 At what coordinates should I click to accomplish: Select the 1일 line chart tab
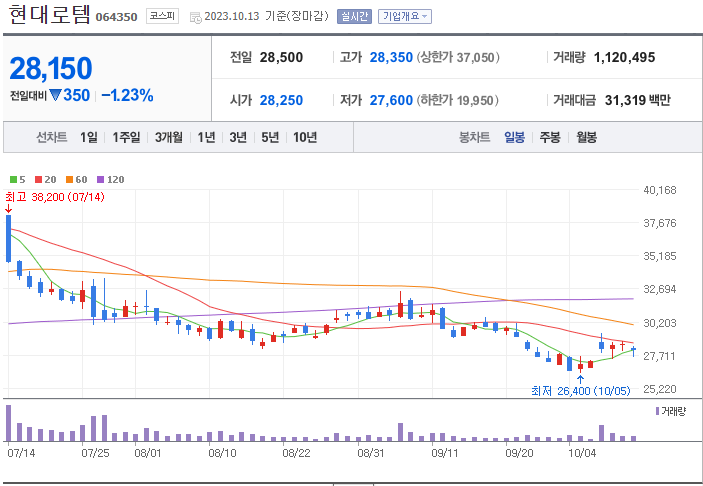(89, 137)
